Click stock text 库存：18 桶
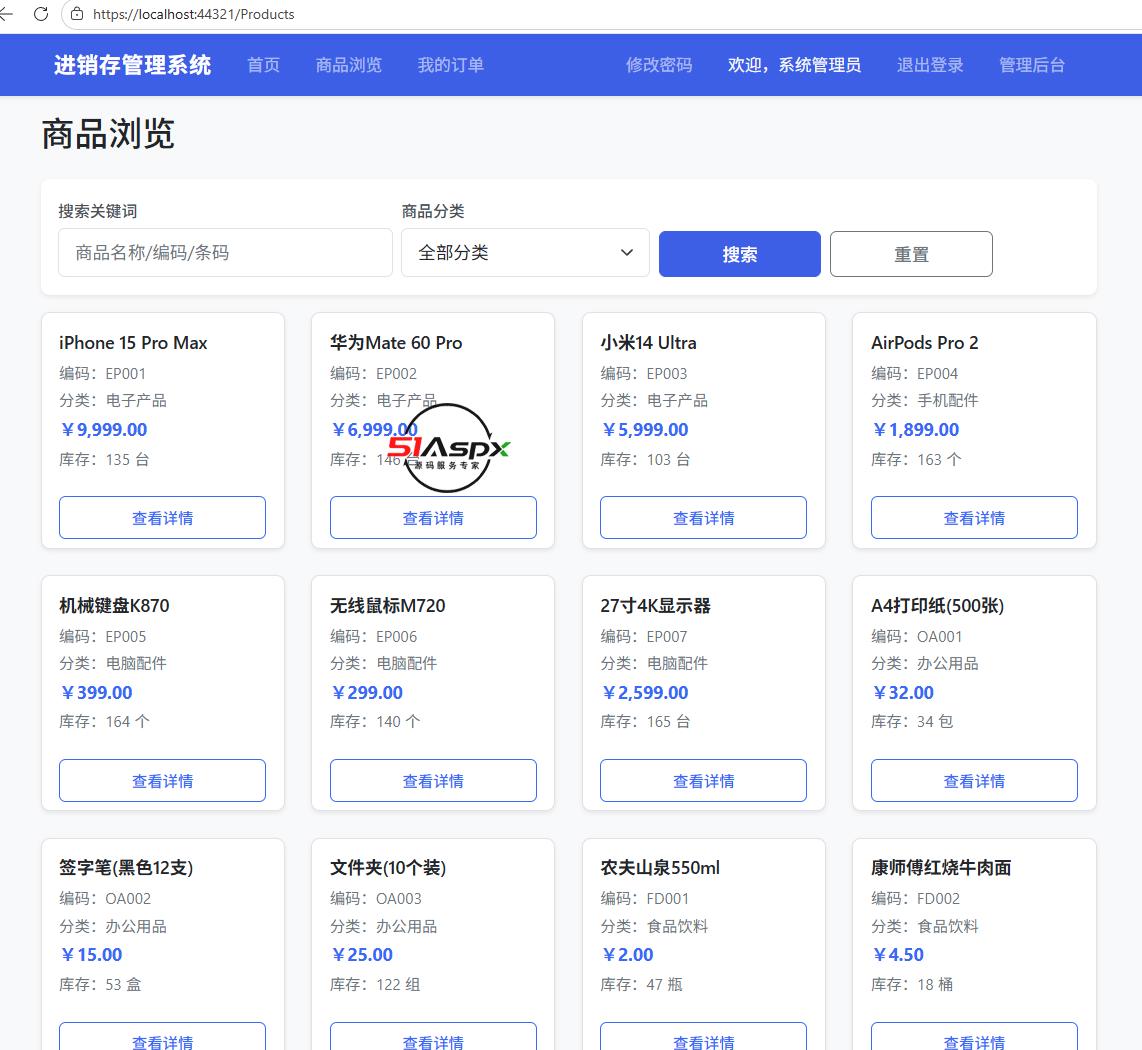This screenshot has width=1142, height=1050. pos(912,984)
